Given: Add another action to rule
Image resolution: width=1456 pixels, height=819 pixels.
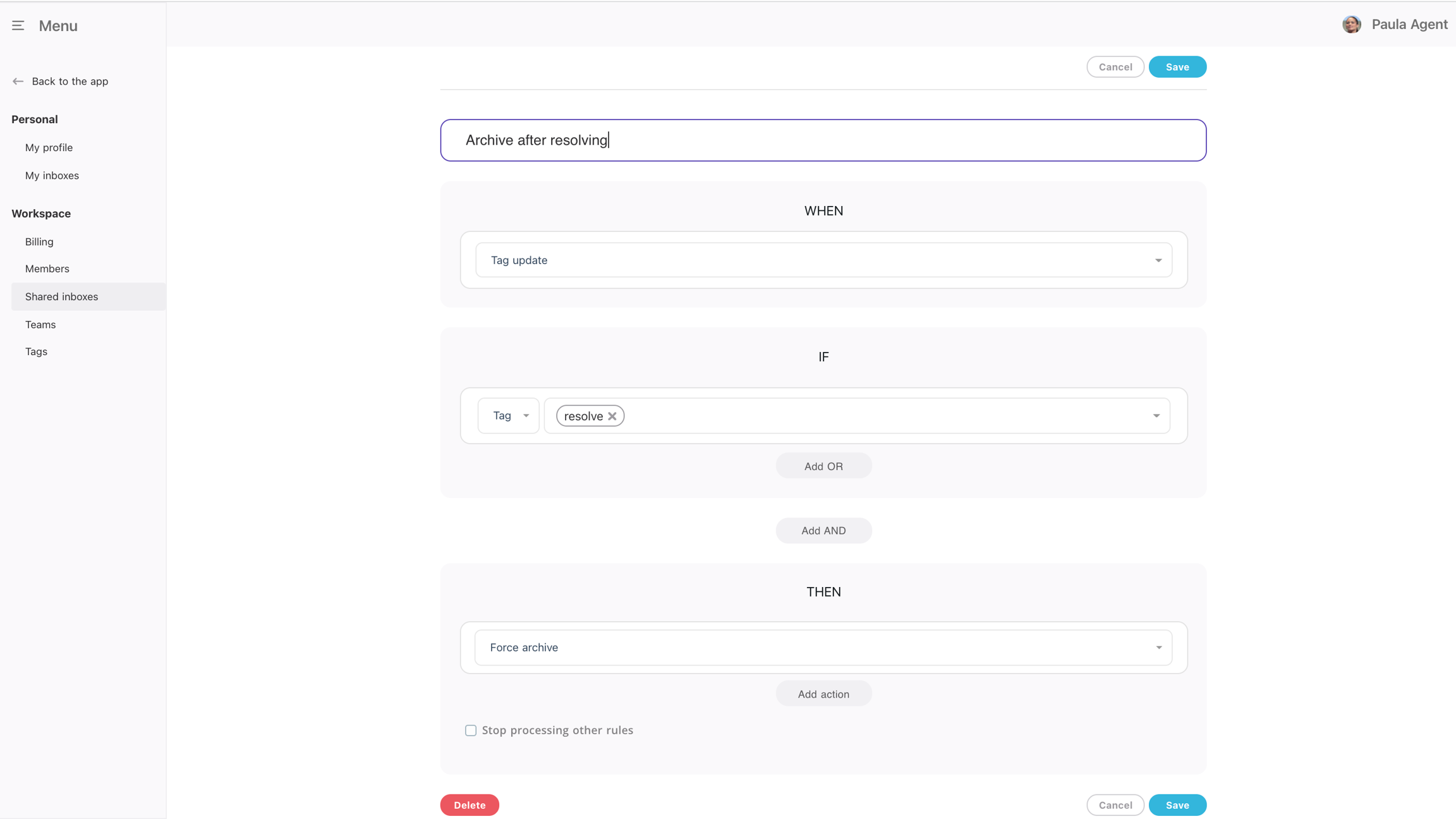Looking at the screenshot, I should (x=823, y=694).
